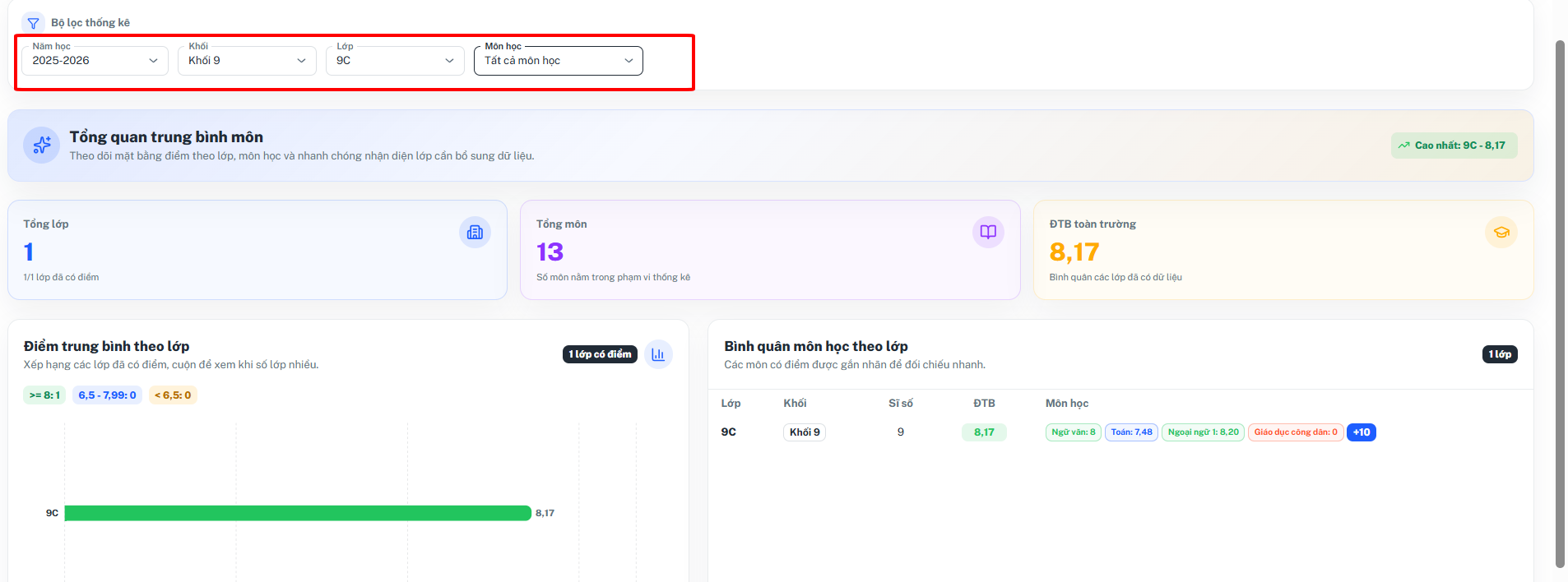Toggle the < 6,5: 0 legend filter
Image resolution: width=1568 pixels, height=582 pixels.
173,395
